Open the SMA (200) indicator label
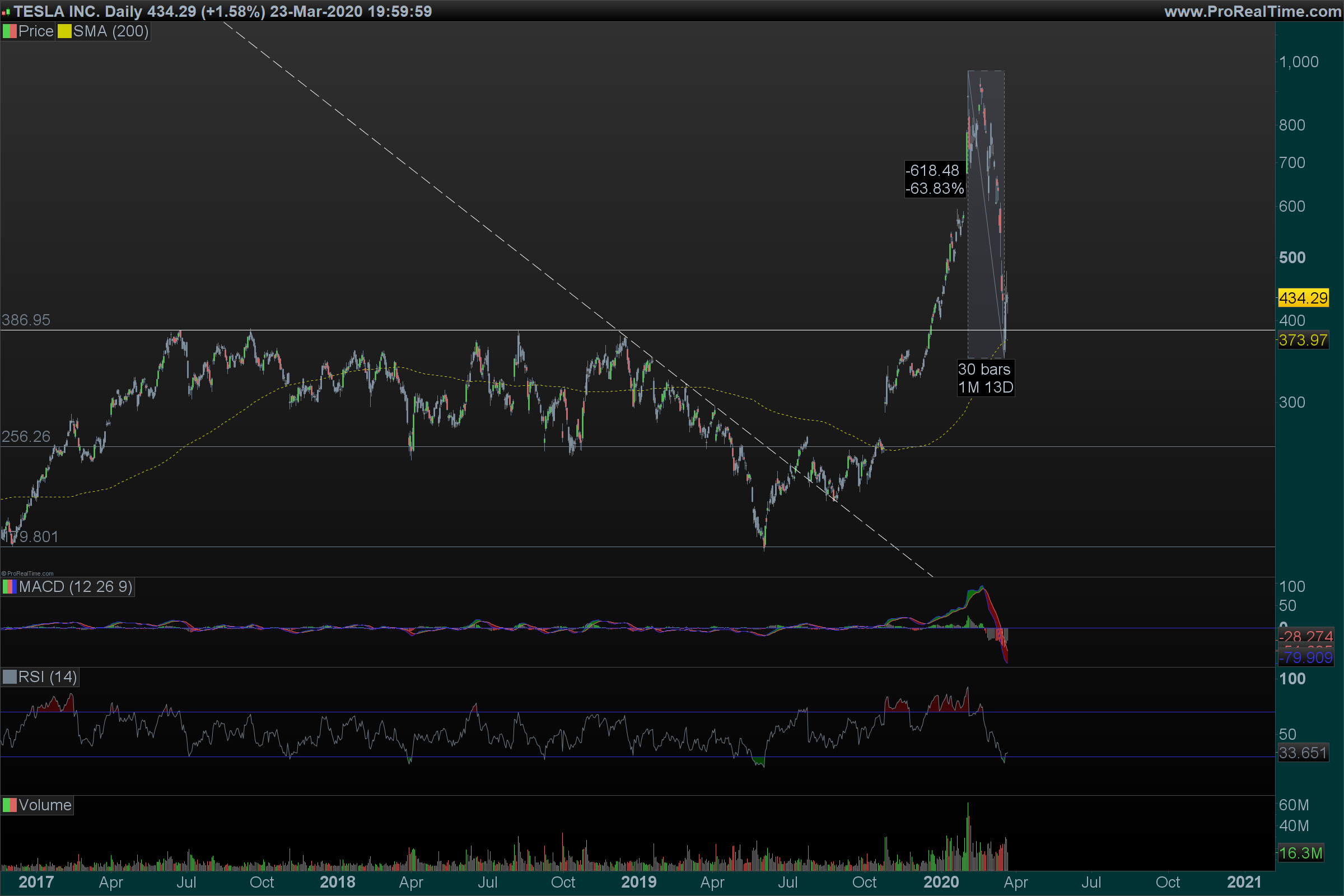 click(x=110, y=31)
